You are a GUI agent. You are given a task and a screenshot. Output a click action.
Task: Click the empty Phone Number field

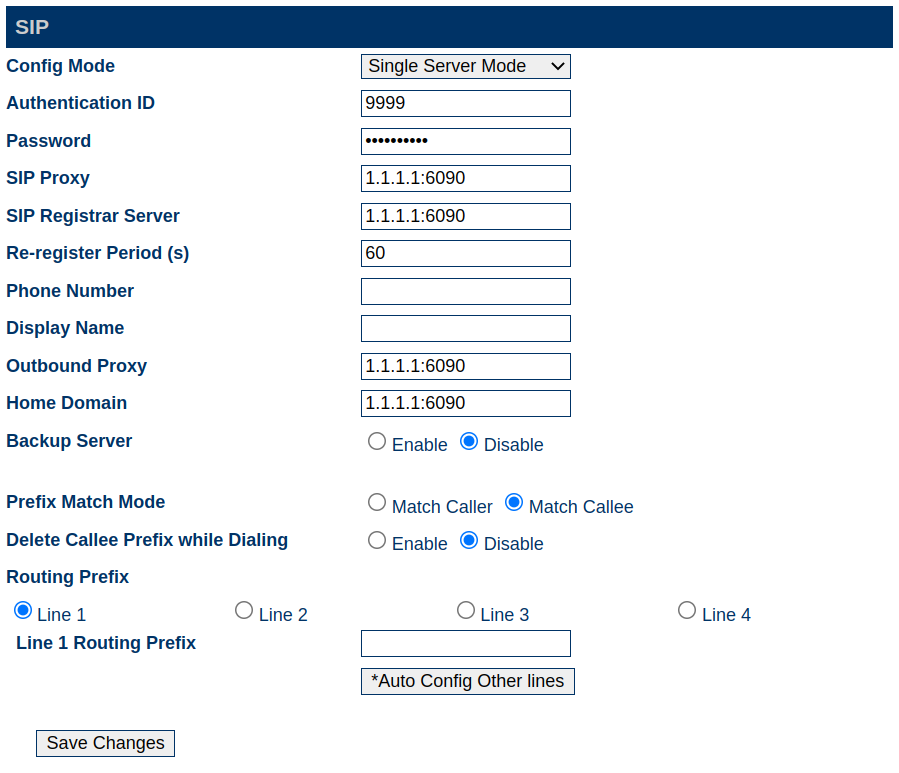[x=466, y=291]
